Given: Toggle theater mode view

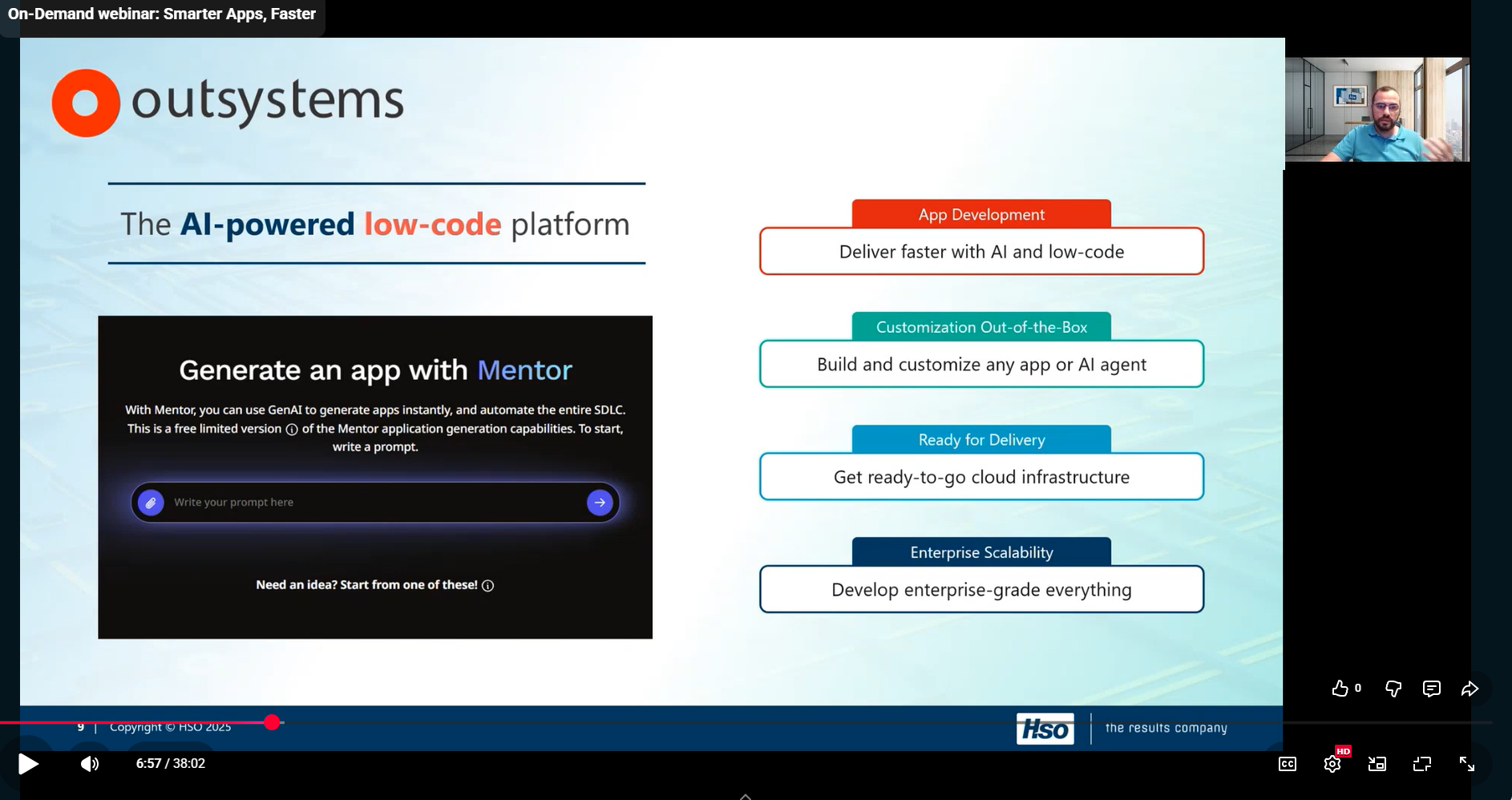Looking at the screenshot, I should coord(1422,764).
